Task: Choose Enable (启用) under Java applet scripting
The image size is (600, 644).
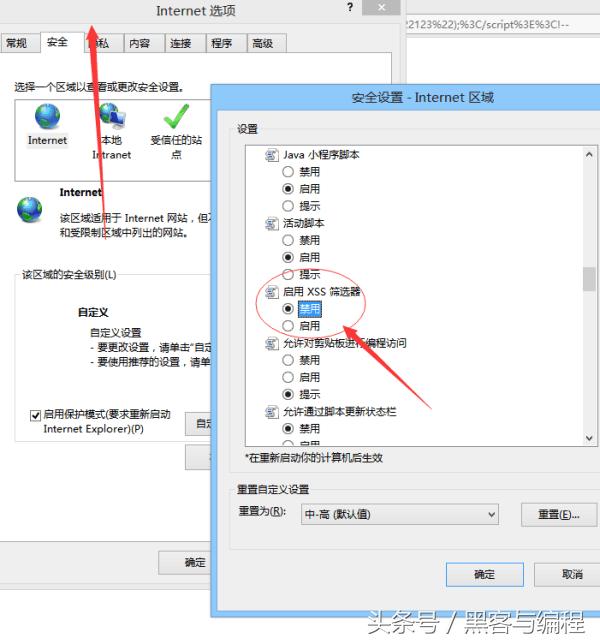Action: coord(288,189)
